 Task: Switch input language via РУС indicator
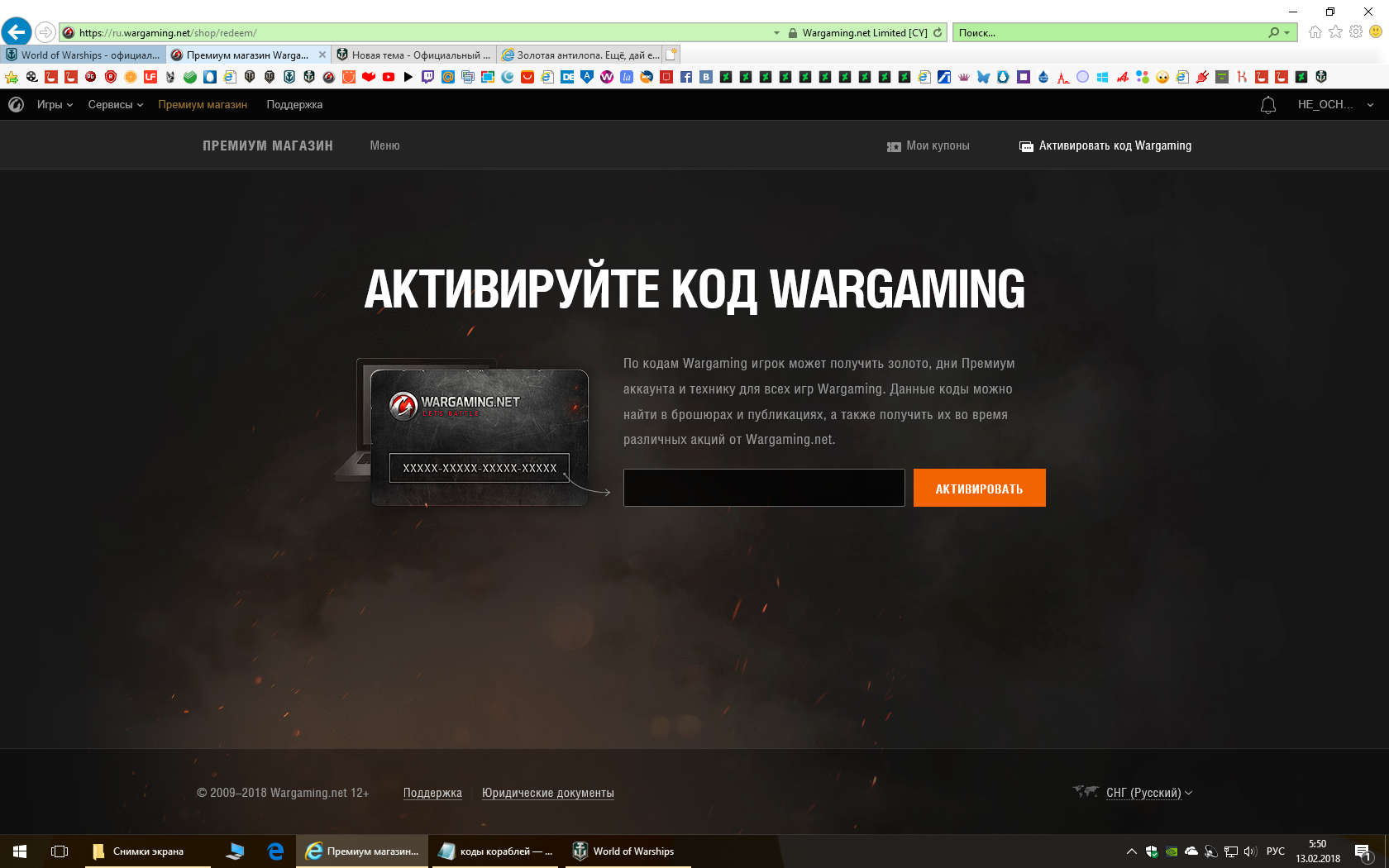[x=1276, y=851]
